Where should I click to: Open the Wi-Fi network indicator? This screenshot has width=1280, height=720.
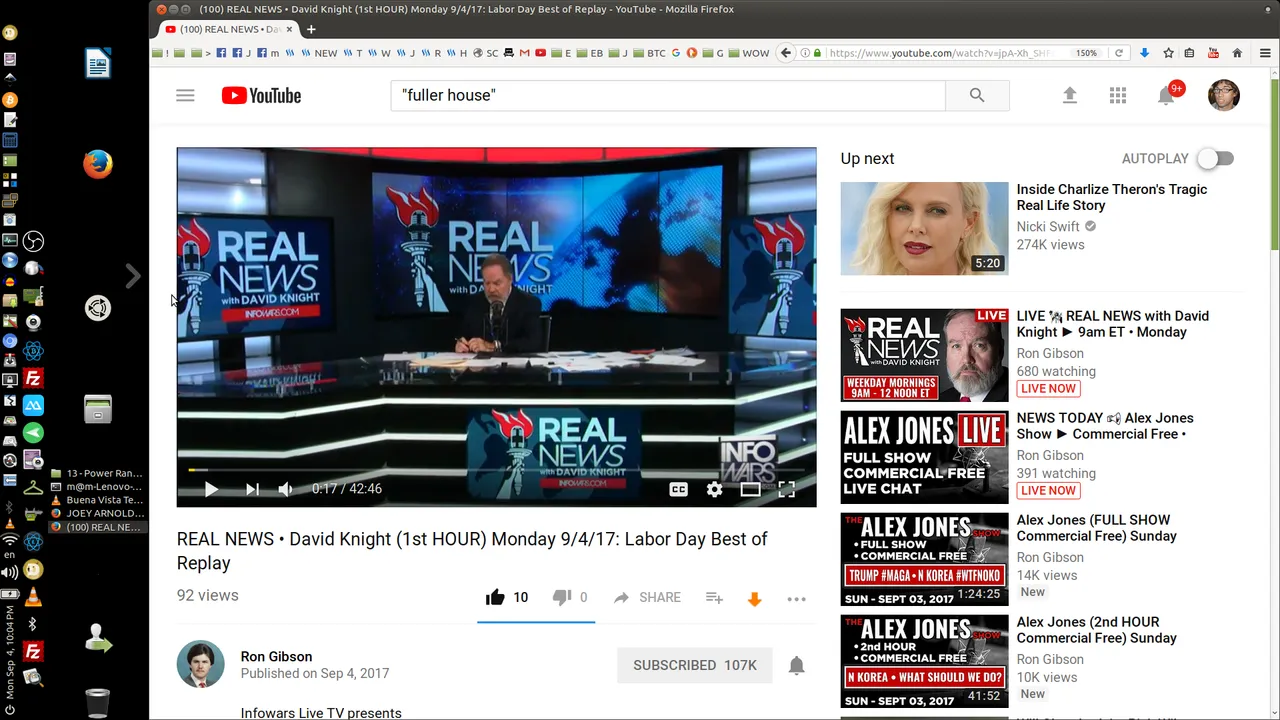coord(9,540)
